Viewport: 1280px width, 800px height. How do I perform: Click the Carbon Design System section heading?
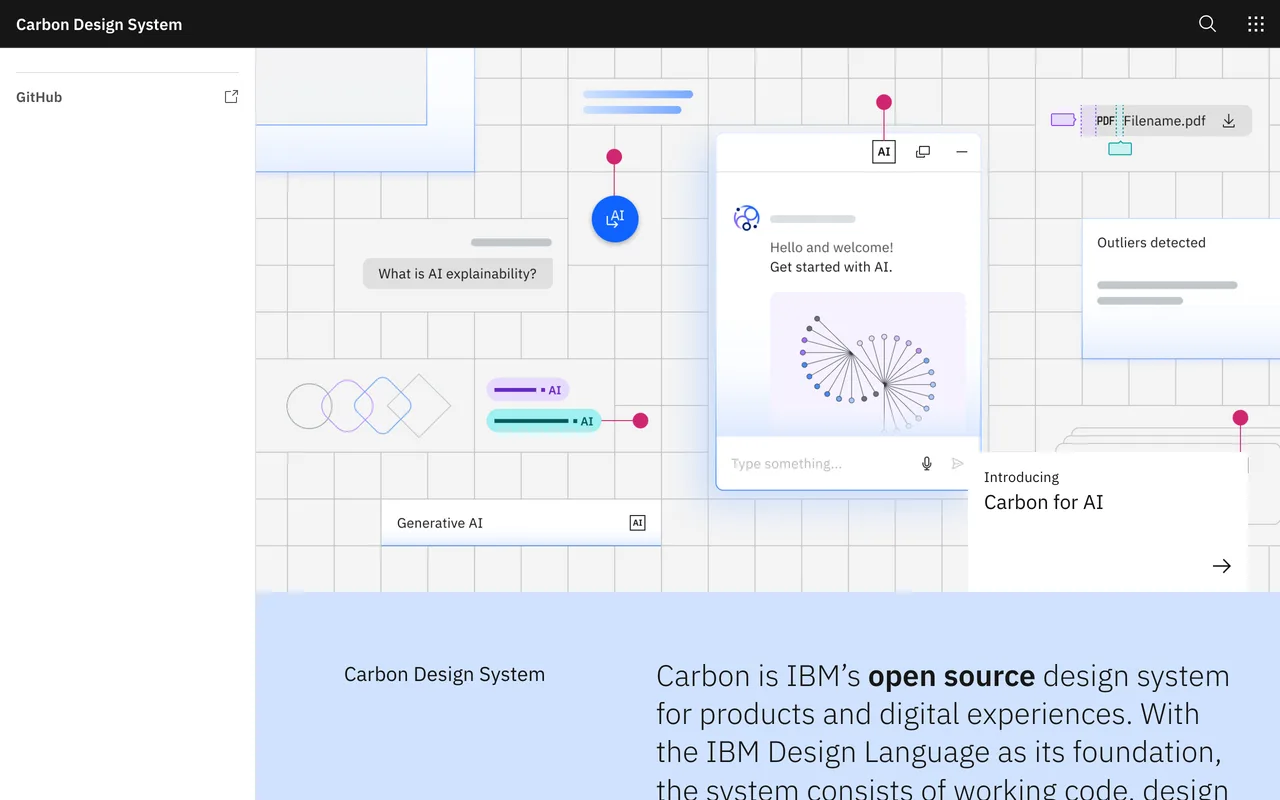pyautogui.click(x=445, y=674)
